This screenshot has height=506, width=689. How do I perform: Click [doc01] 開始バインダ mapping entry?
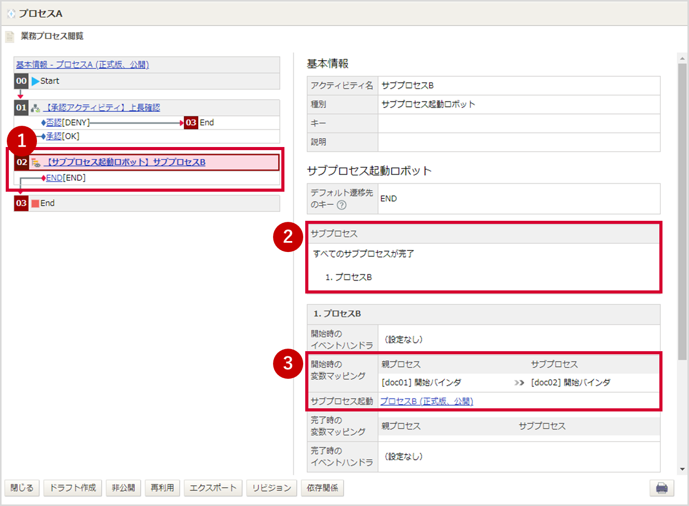click(421, 383)
